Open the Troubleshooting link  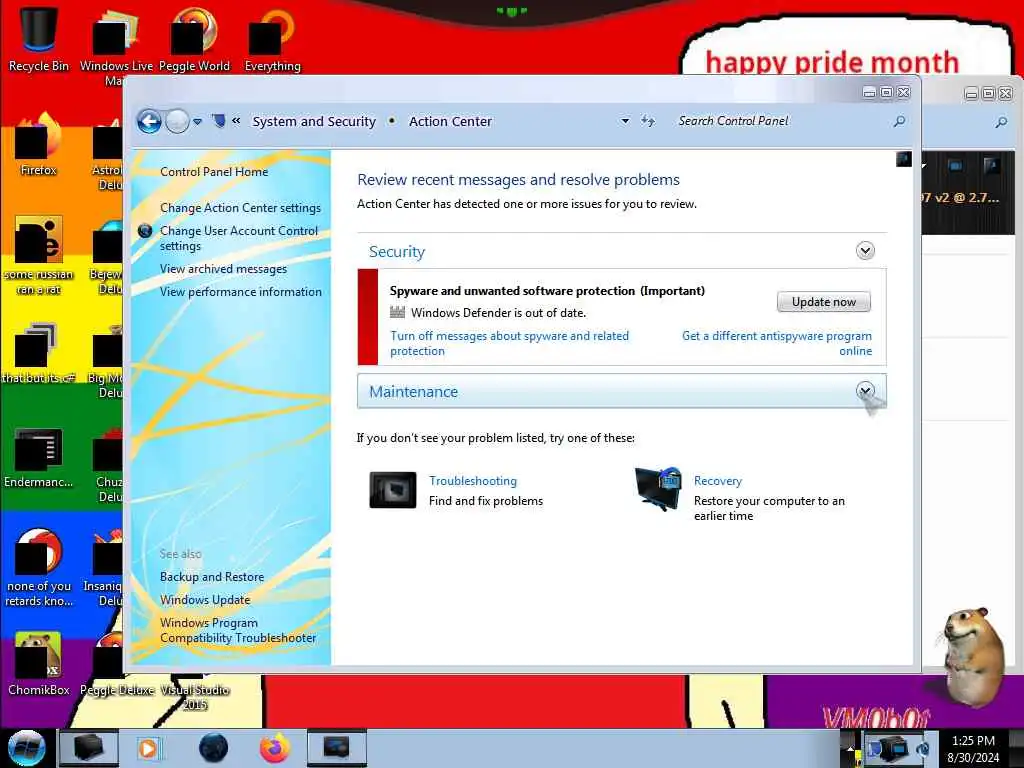pyautogui.click(x=473, y=481)
